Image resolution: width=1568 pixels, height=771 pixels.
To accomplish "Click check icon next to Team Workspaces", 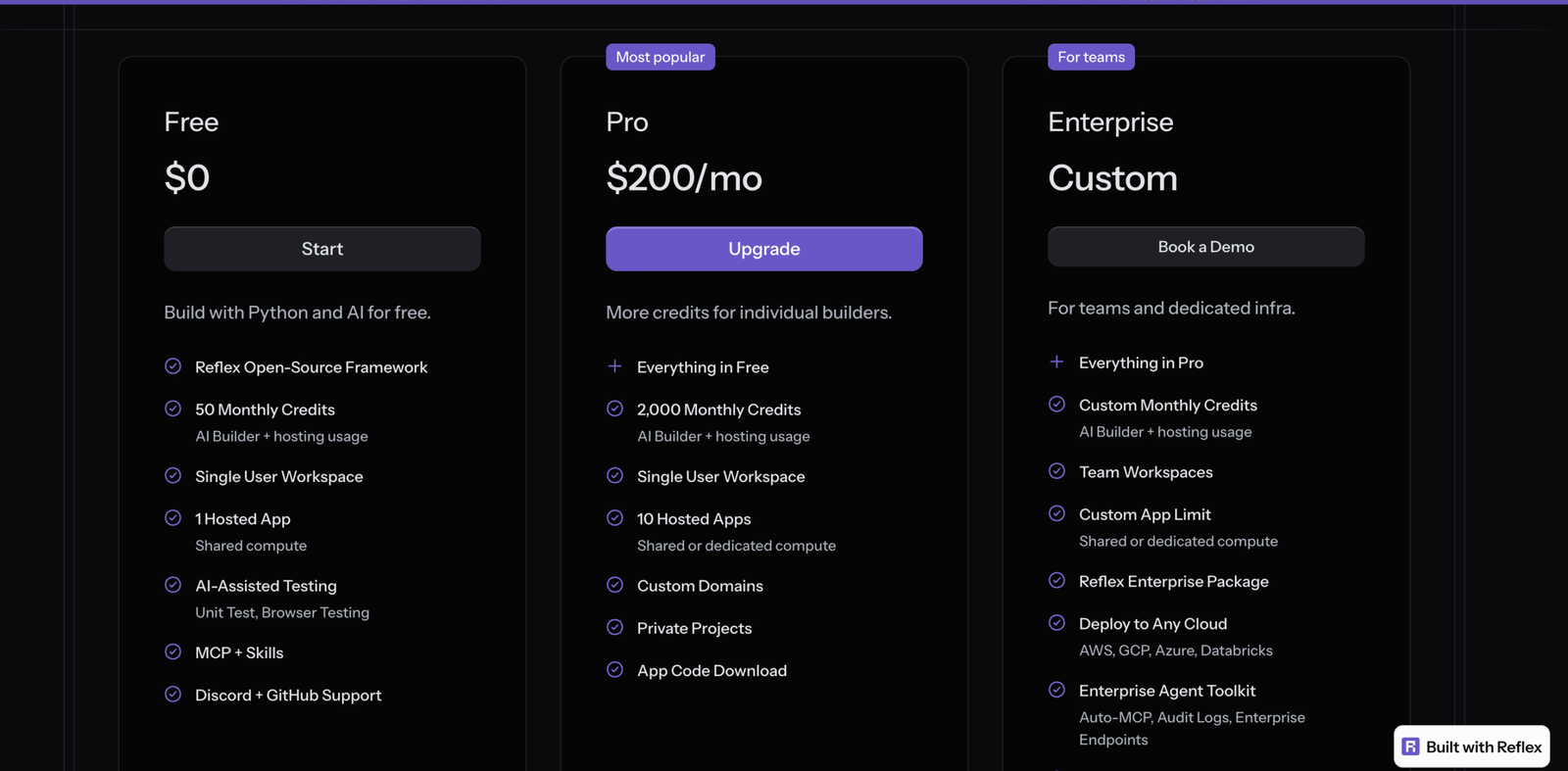I will coord(1057,471).
